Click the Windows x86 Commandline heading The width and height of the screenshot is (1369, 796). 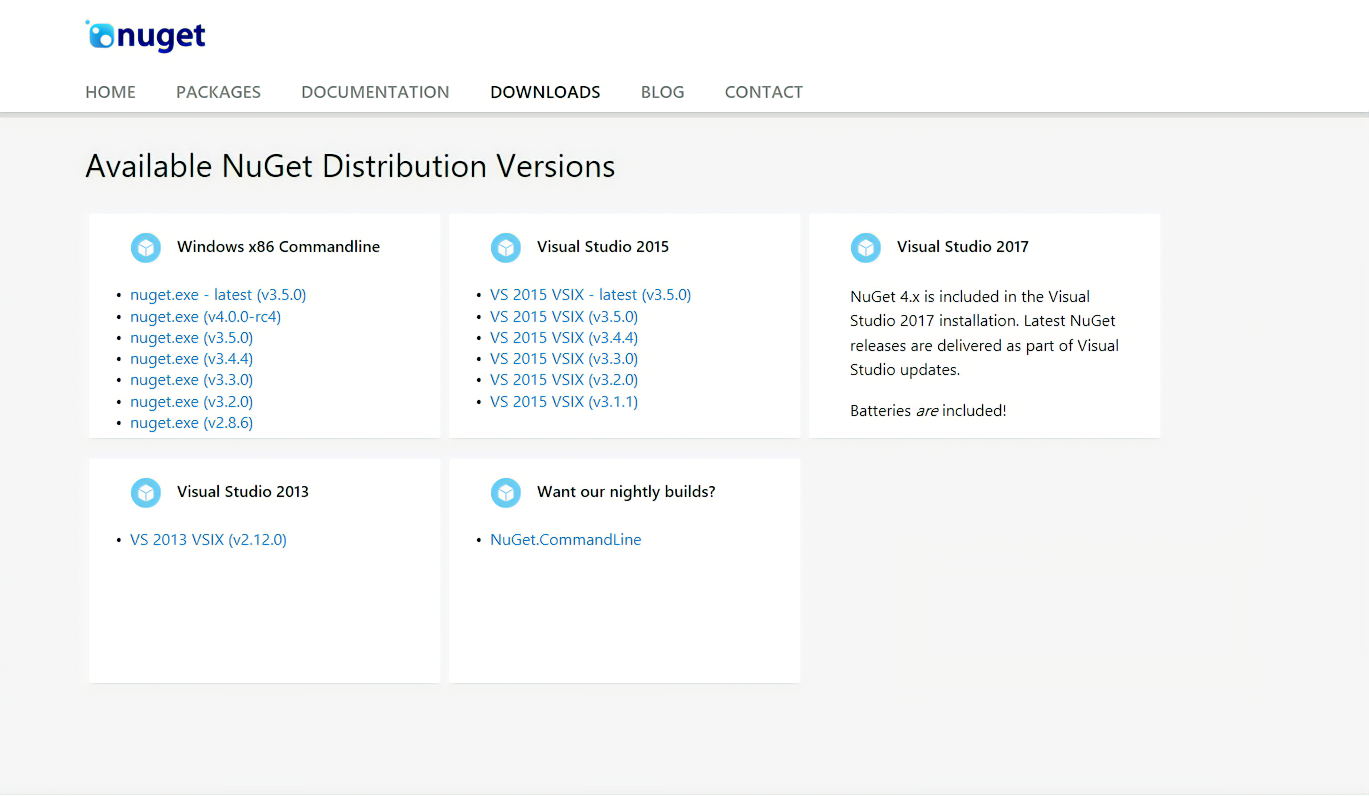click(278, 247)
